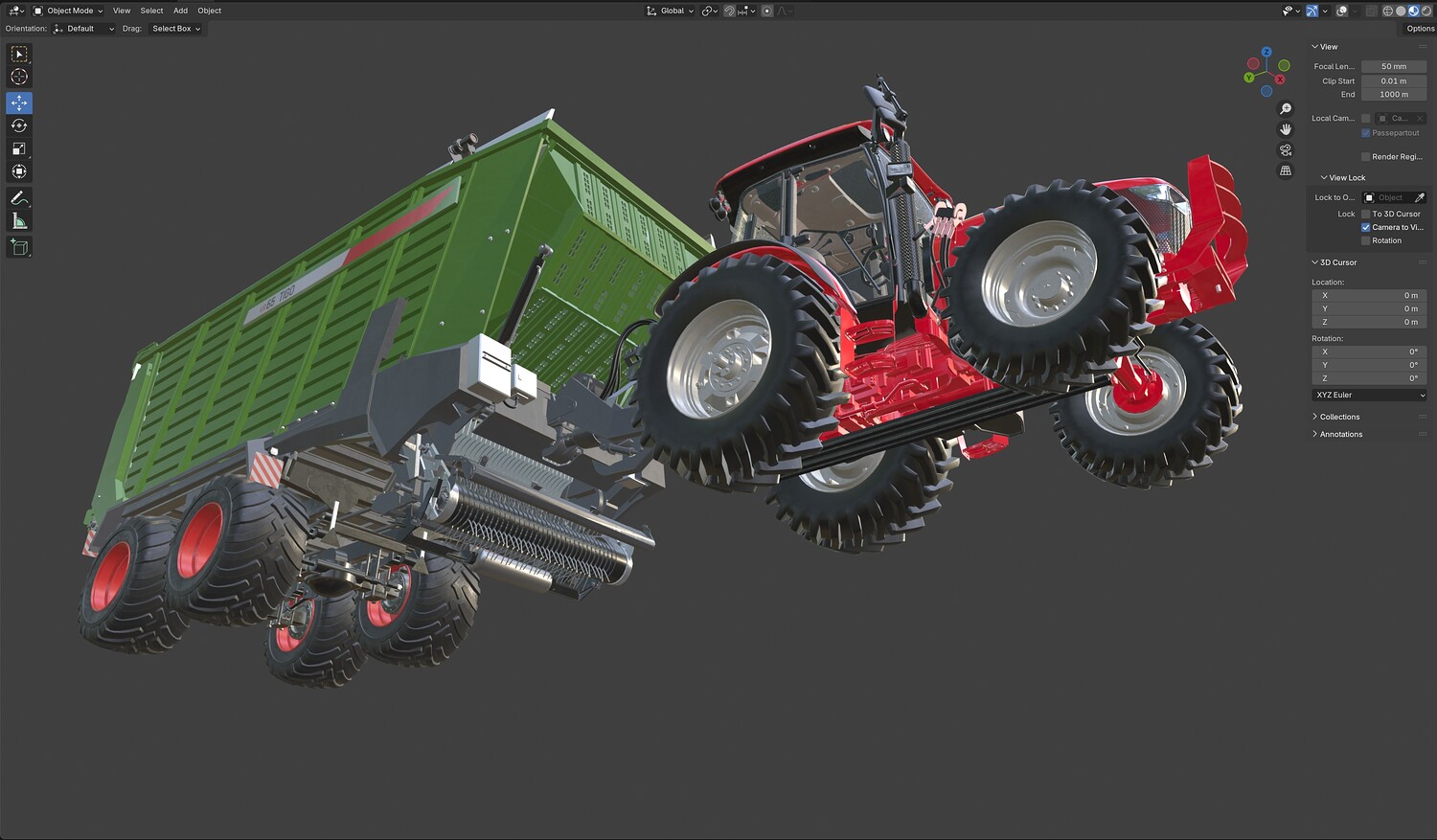Select the Select Box tool in toolbar
Image resolution: width=1437 pixels, height=840 pixels.
pos(19,54)
